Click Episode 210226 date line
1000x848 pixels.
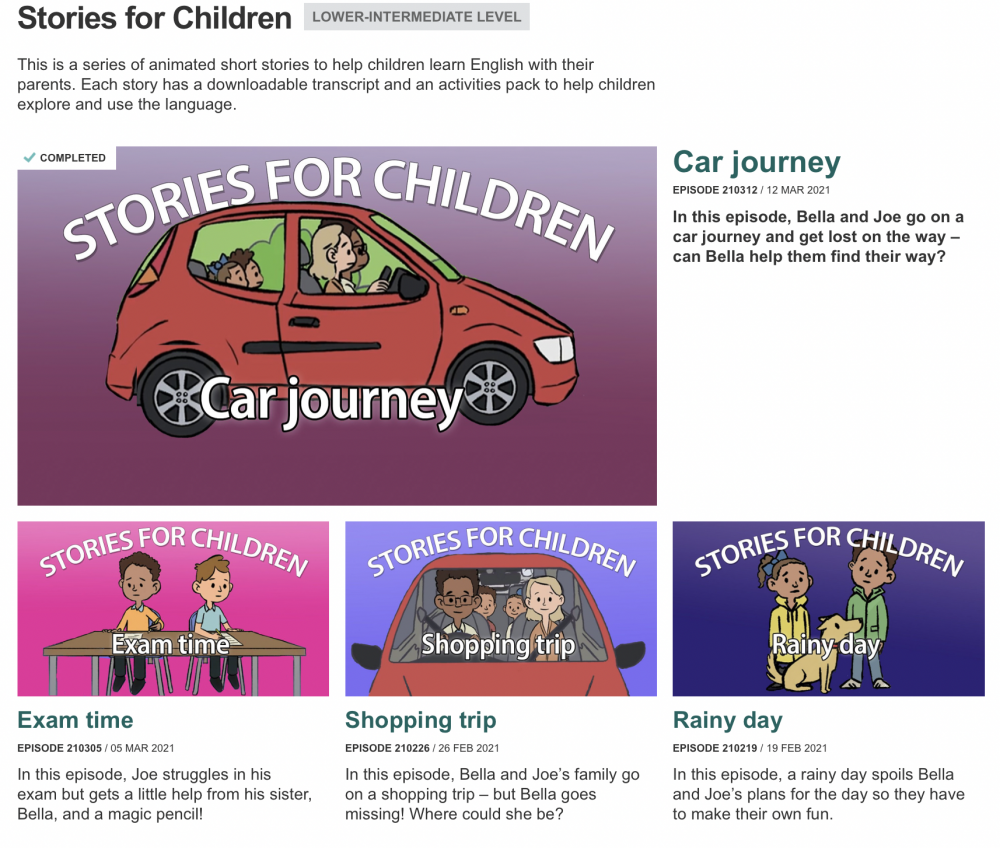422,748
